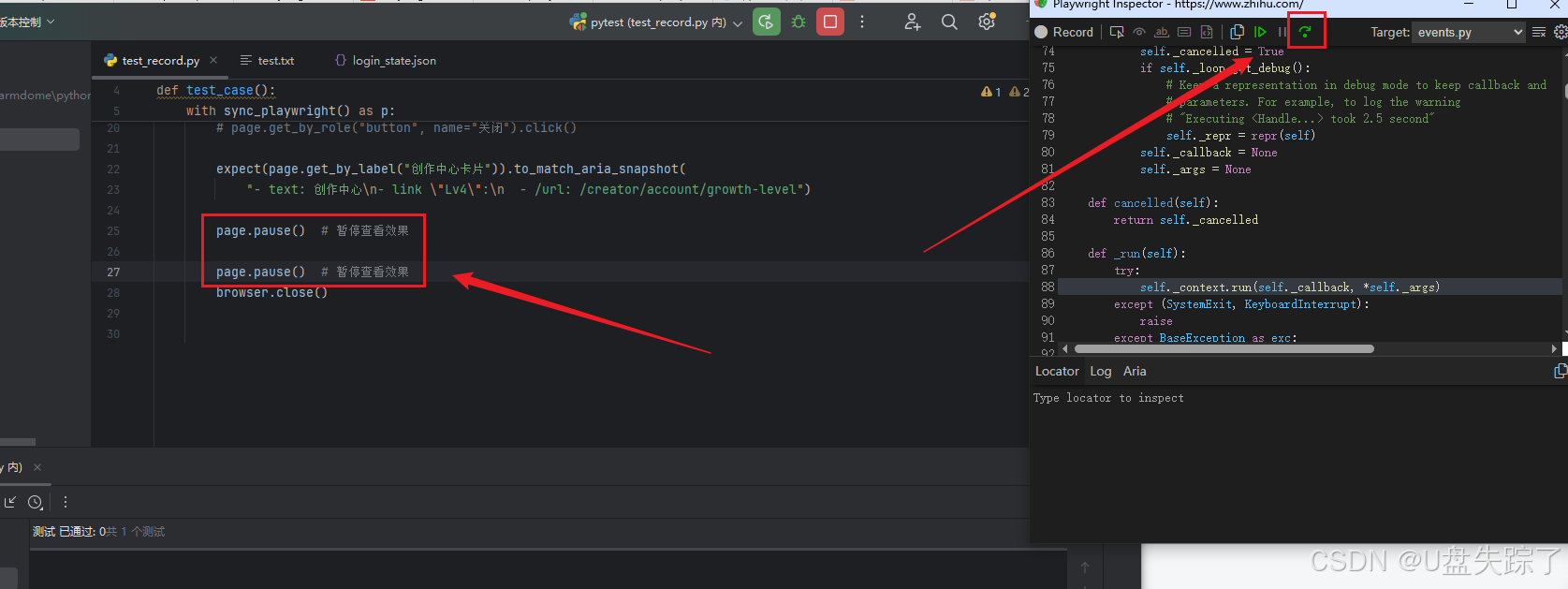Screen dimensions: 1568x589
Task: Open the Target events.py dropdown
Action: tap(1468, 32)
